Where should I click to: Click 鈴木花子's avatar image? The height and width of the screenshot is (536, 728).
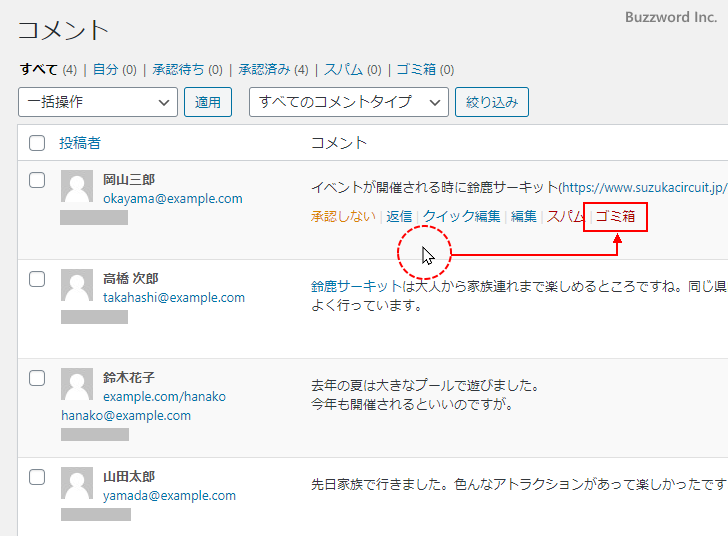pyautogui.click(x=77, y=385)
